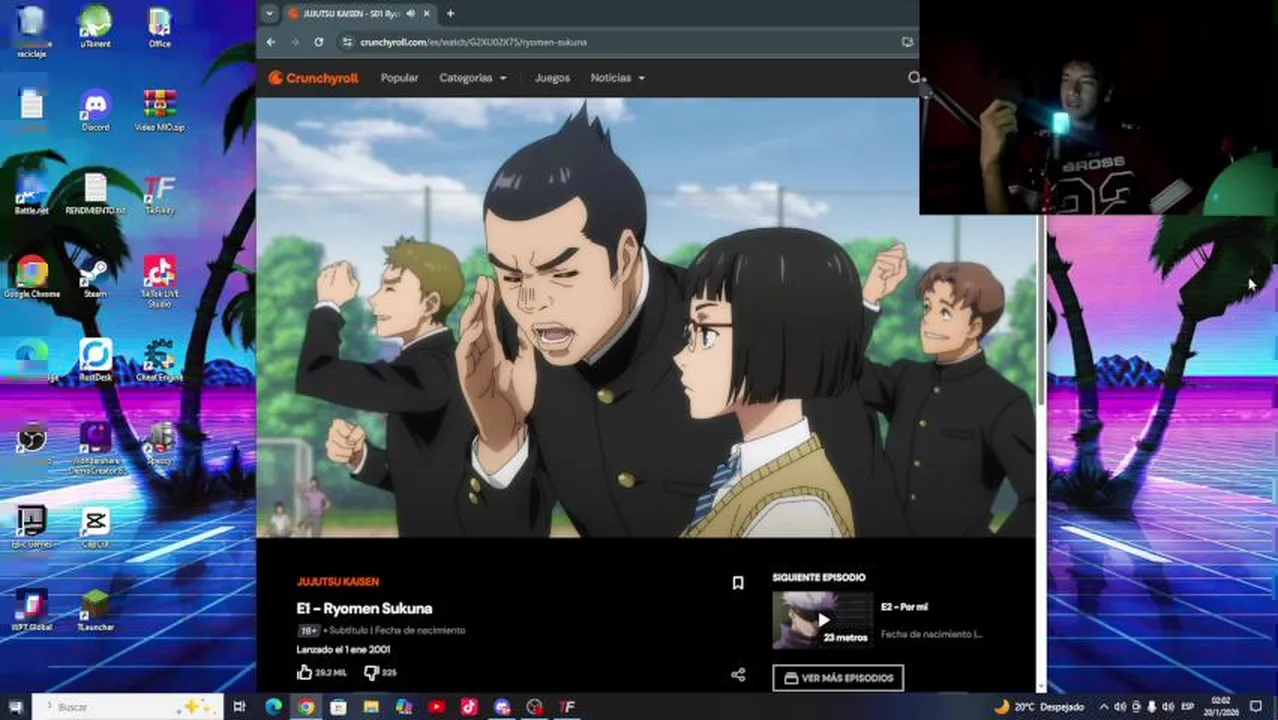This screenshot has width=1278, height=720.
Task: Click the episode title E1 - Ryomen Sukuna
Action: [x=364, y=608]
